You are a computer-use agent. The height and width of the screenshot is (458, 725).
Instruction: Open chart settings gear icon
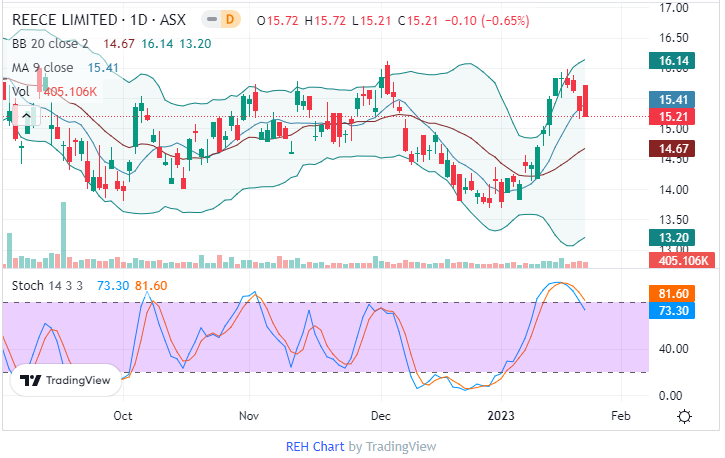pyautogui.click(x=684, y=416)
